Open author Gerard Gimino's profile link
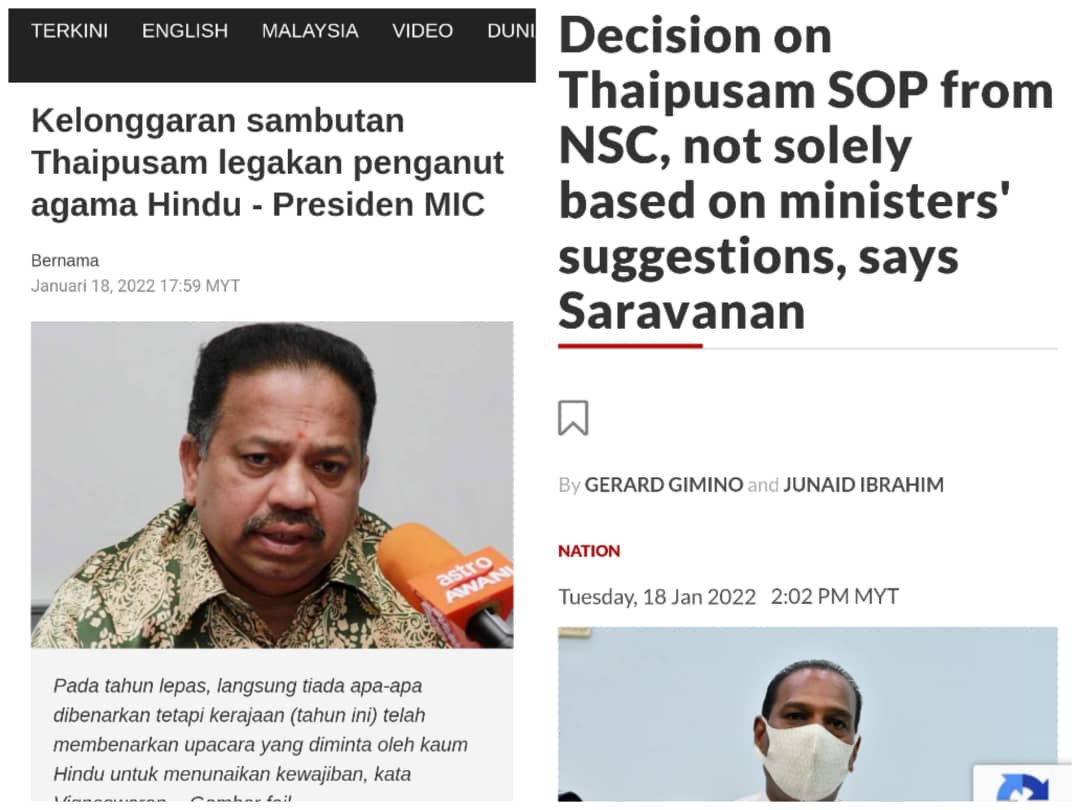 click(663, 485)
